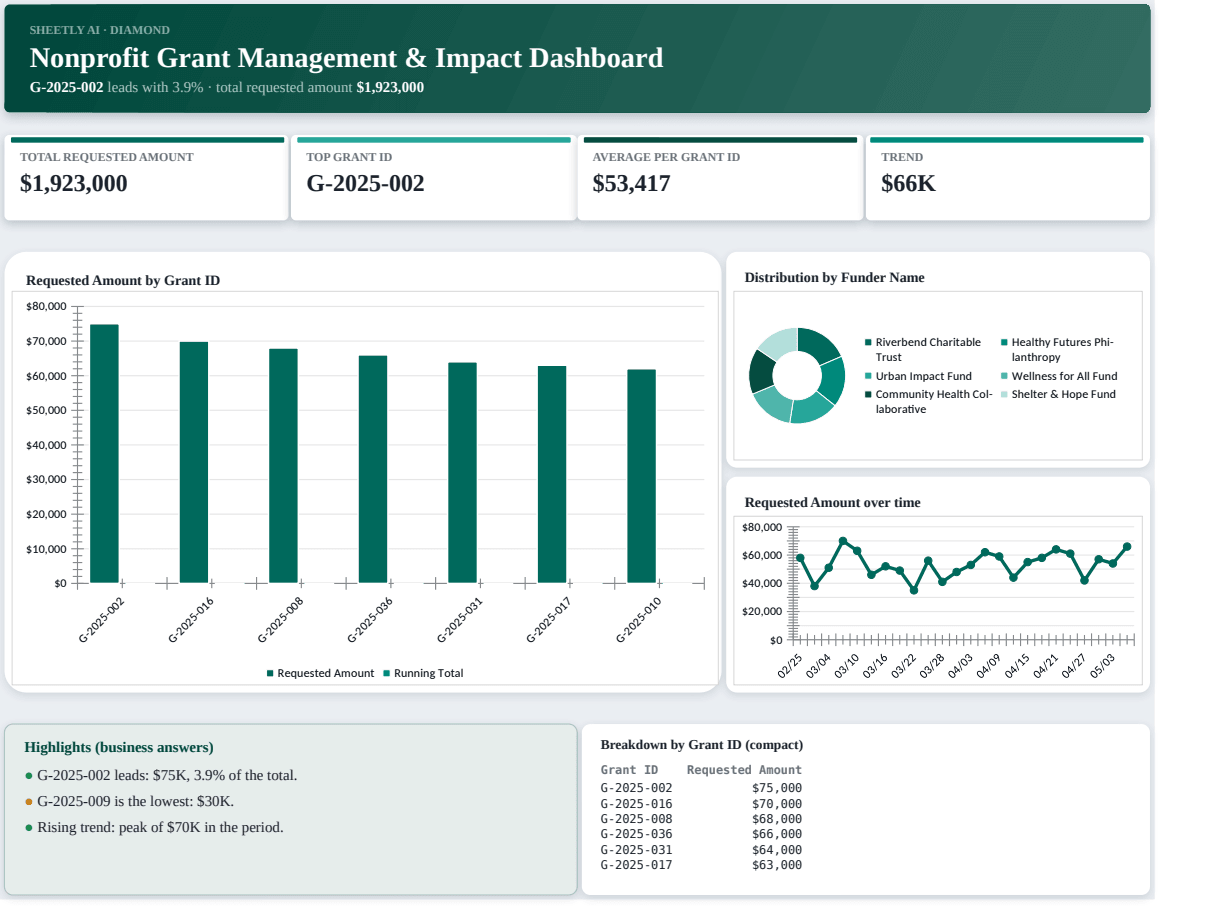The width and height of the screenshot is (1227, 922).
Task: Click the Running Total legend entry
Action: click(424, 674)
